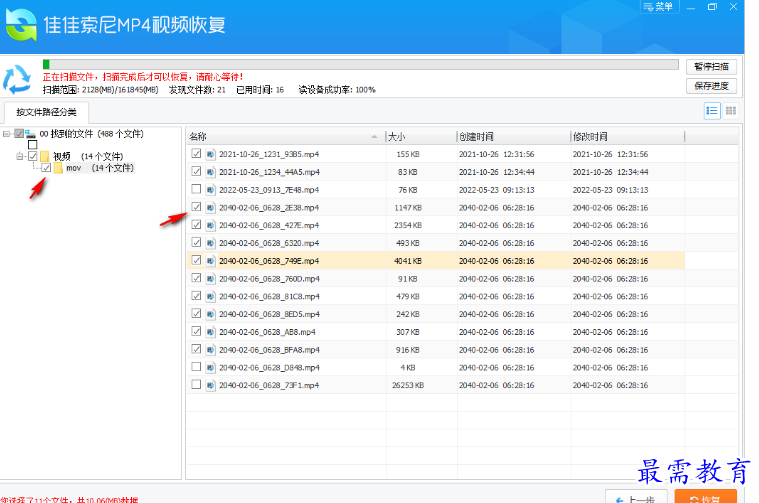
Task: Check 2040-02-06_0628_D848.mp4 checkbox
Action: [x=196, y=366]
